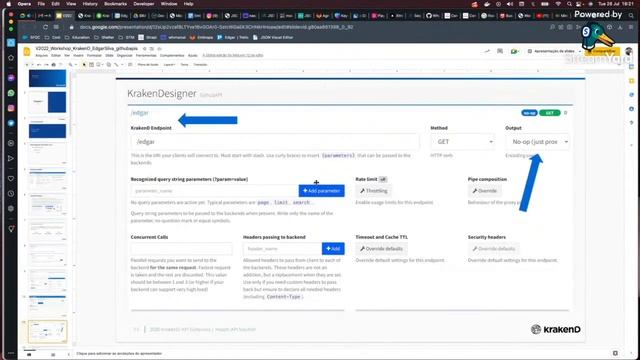Screen dimensions: 640x360
Task: Click Security headers Override defaults button
Action: coord(493,249)
